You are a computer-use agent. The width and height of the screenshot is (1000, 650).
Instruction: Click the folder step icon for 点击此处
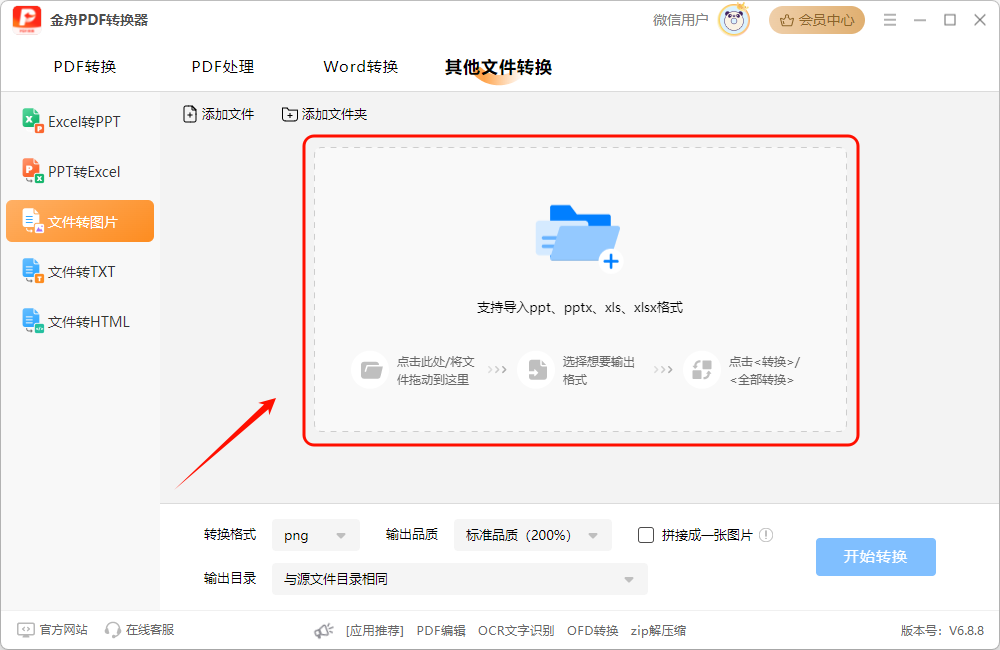pyautogui.click(x=371, y=369)
